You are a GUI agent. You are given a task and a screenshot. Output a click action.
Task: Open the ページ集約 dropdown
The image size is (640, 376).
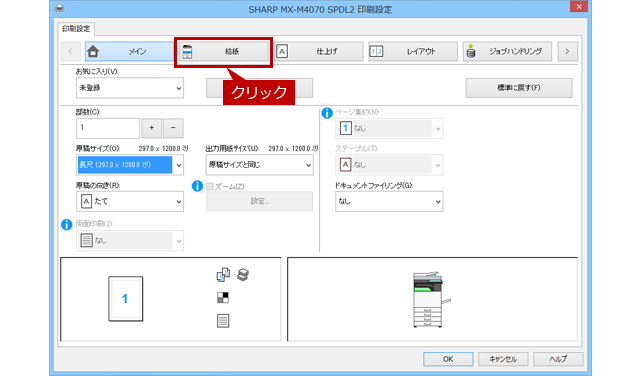(x=389, y=129)
